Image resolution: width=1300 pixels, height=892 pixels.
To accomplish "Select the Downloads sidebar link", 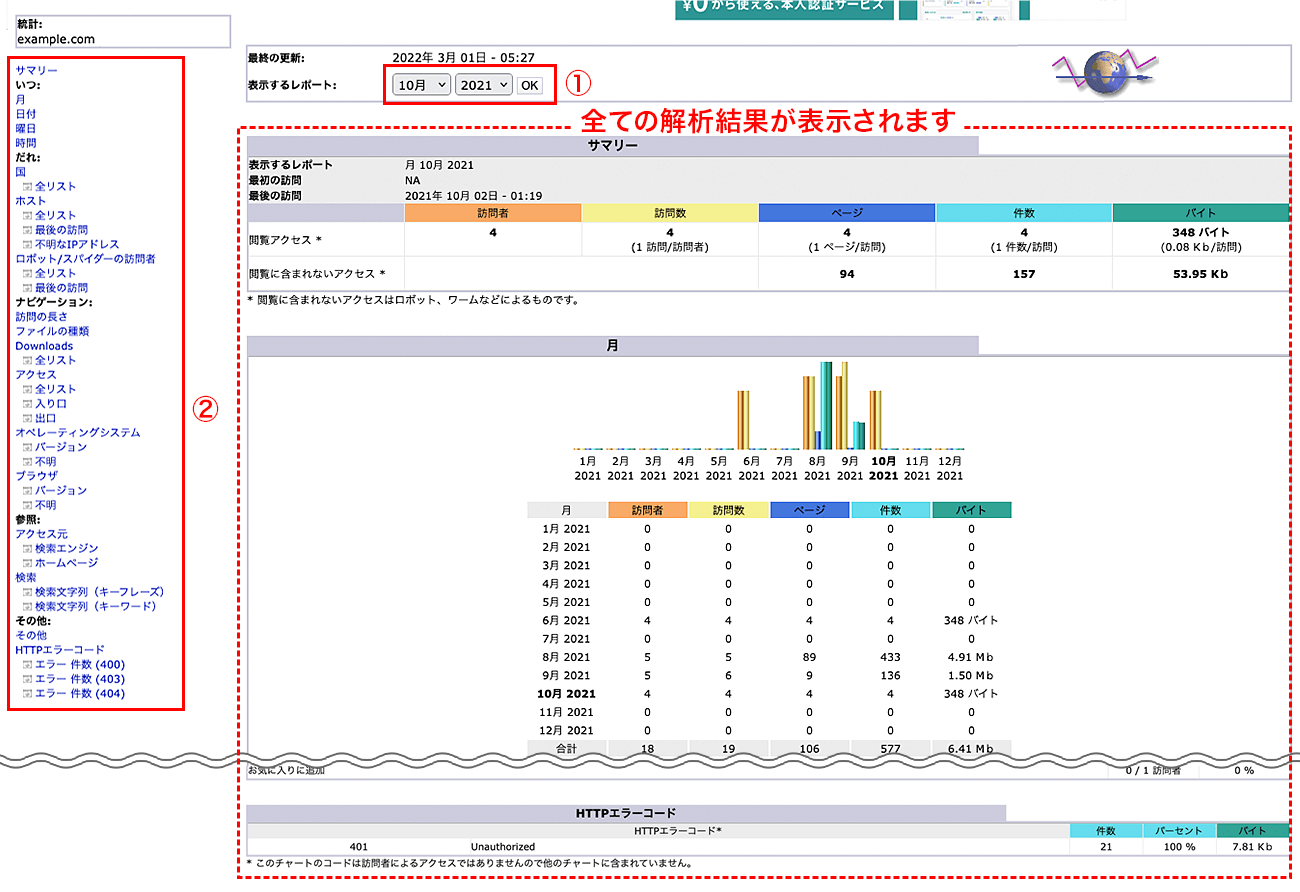I will [x=44, y=346].
